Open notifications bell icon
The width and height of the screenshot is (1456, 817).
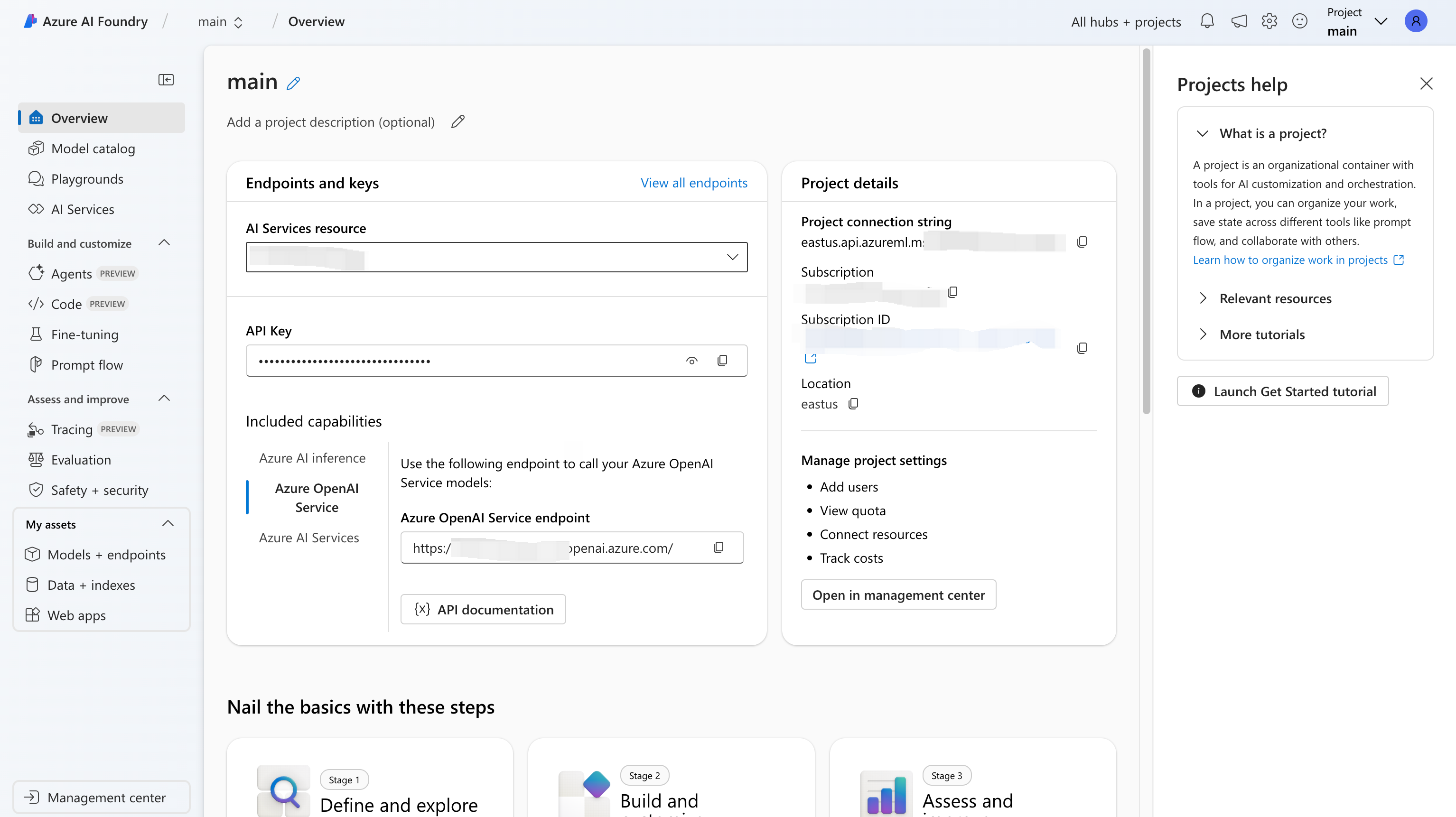coord(1207,21)
